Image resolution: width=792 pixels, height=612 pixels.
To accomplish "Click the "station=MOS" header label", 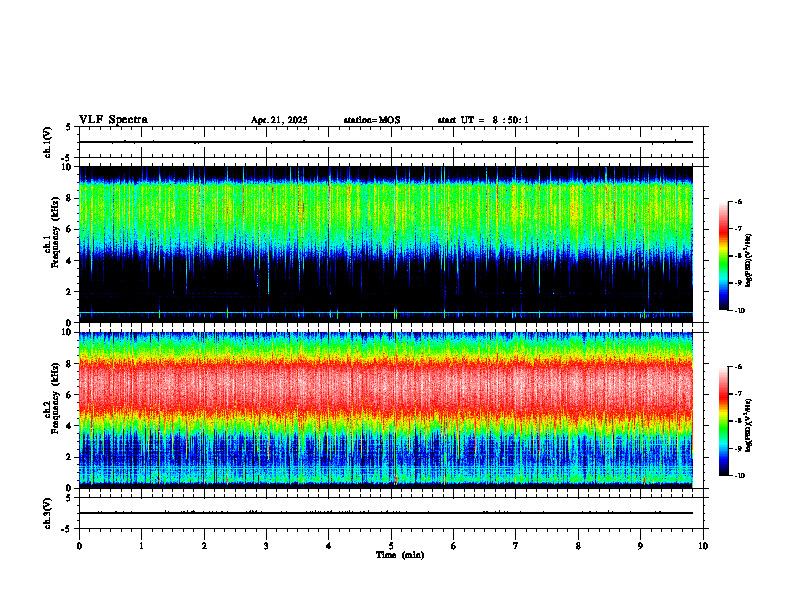I will coord(372,120).
